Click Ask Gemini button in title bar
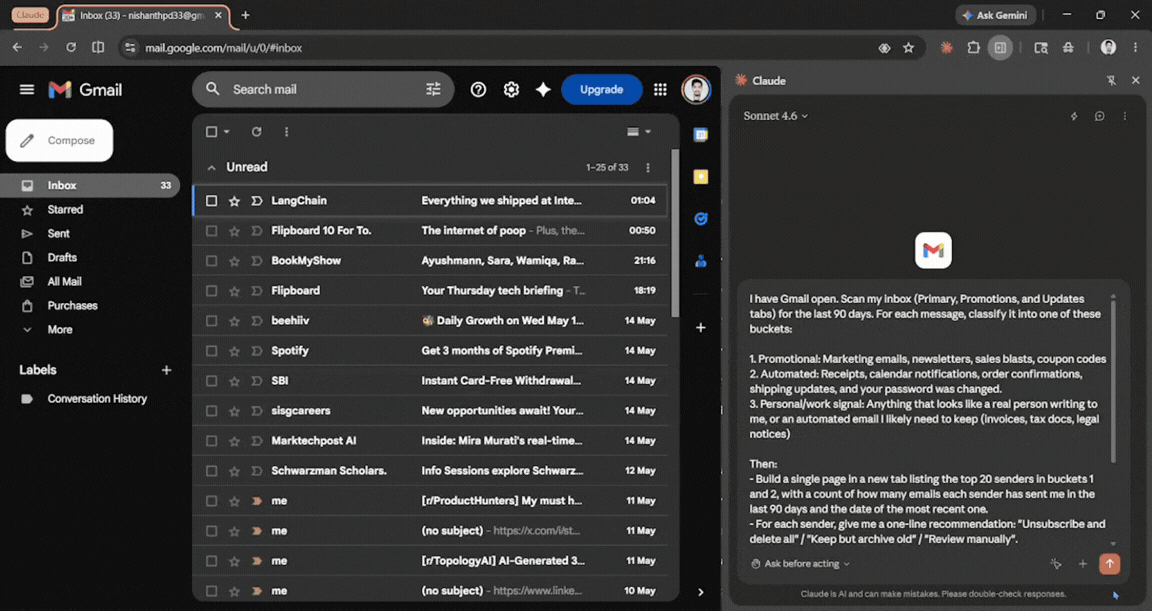 (x=996, y=15)
